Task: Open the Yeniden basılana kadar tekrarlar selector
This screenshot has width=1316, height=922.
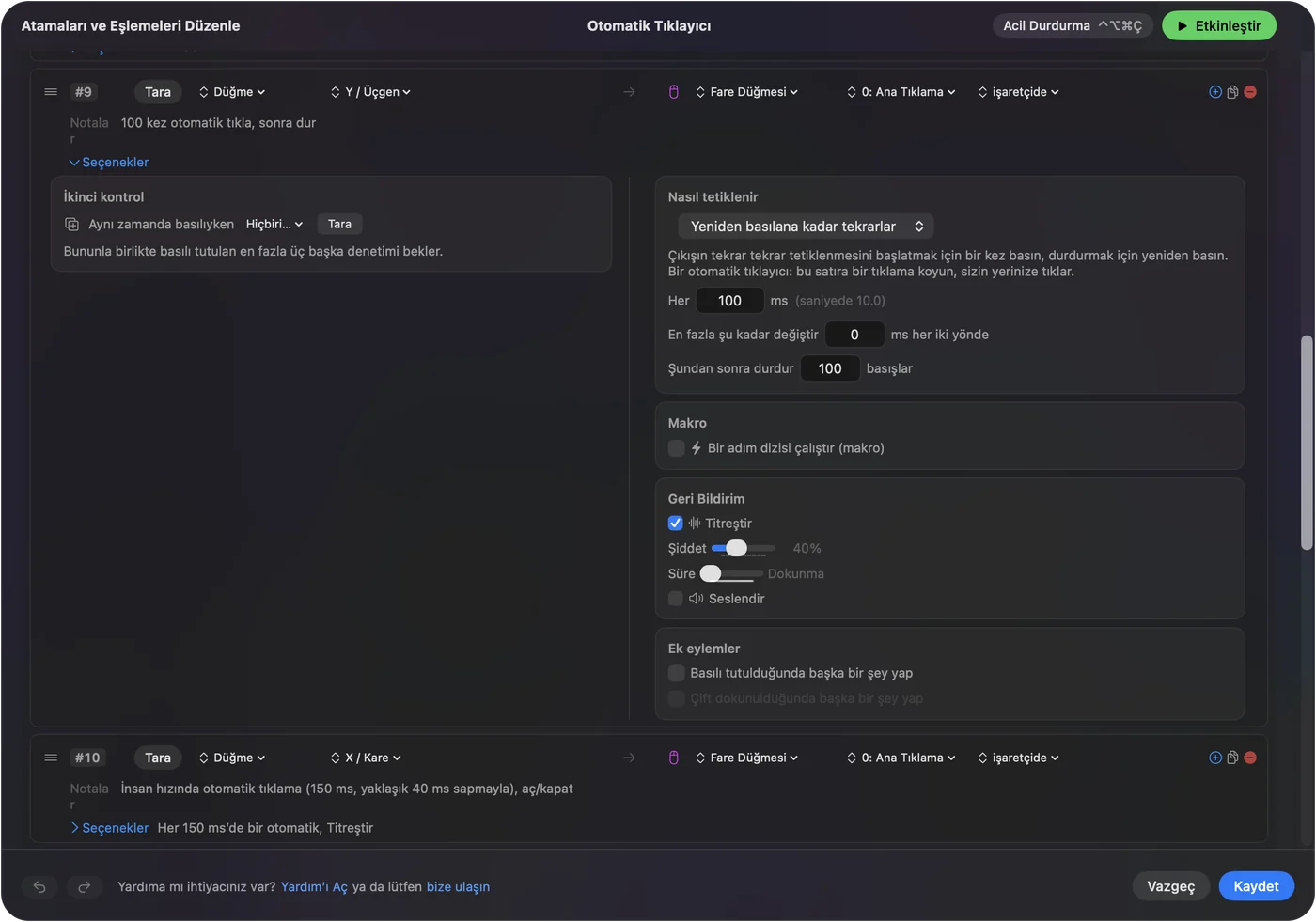Action: pos(807,227)
